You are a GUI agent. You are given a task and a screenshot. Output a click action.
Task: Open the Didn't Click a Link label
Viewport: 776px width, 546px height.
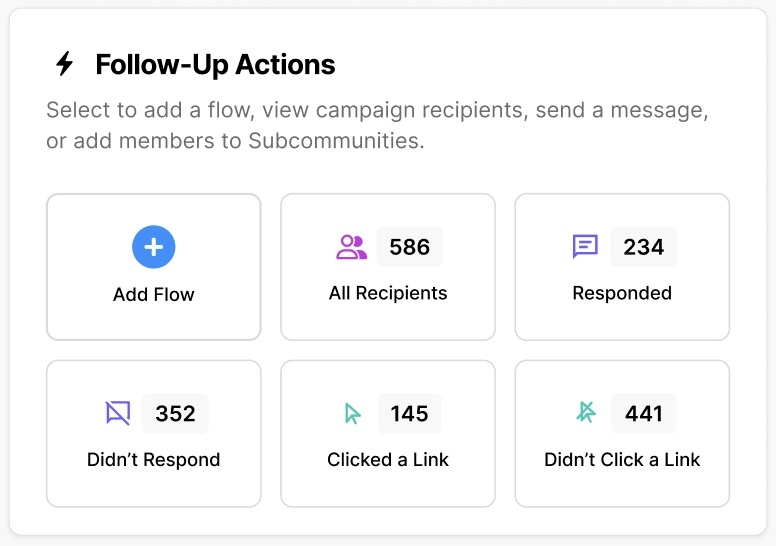point(622,460)
